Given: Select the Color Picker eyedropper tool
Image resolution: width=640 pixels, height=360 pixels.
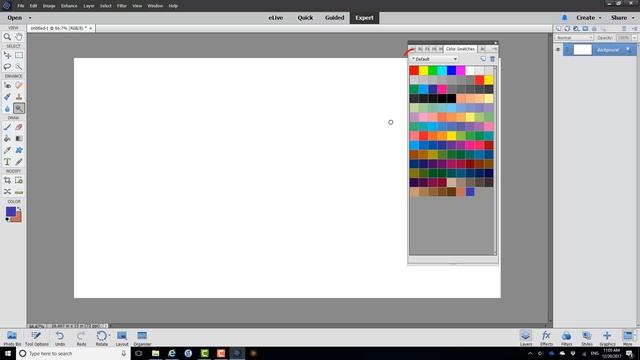Looking at the screenshot, I should [x=7, y=150].
